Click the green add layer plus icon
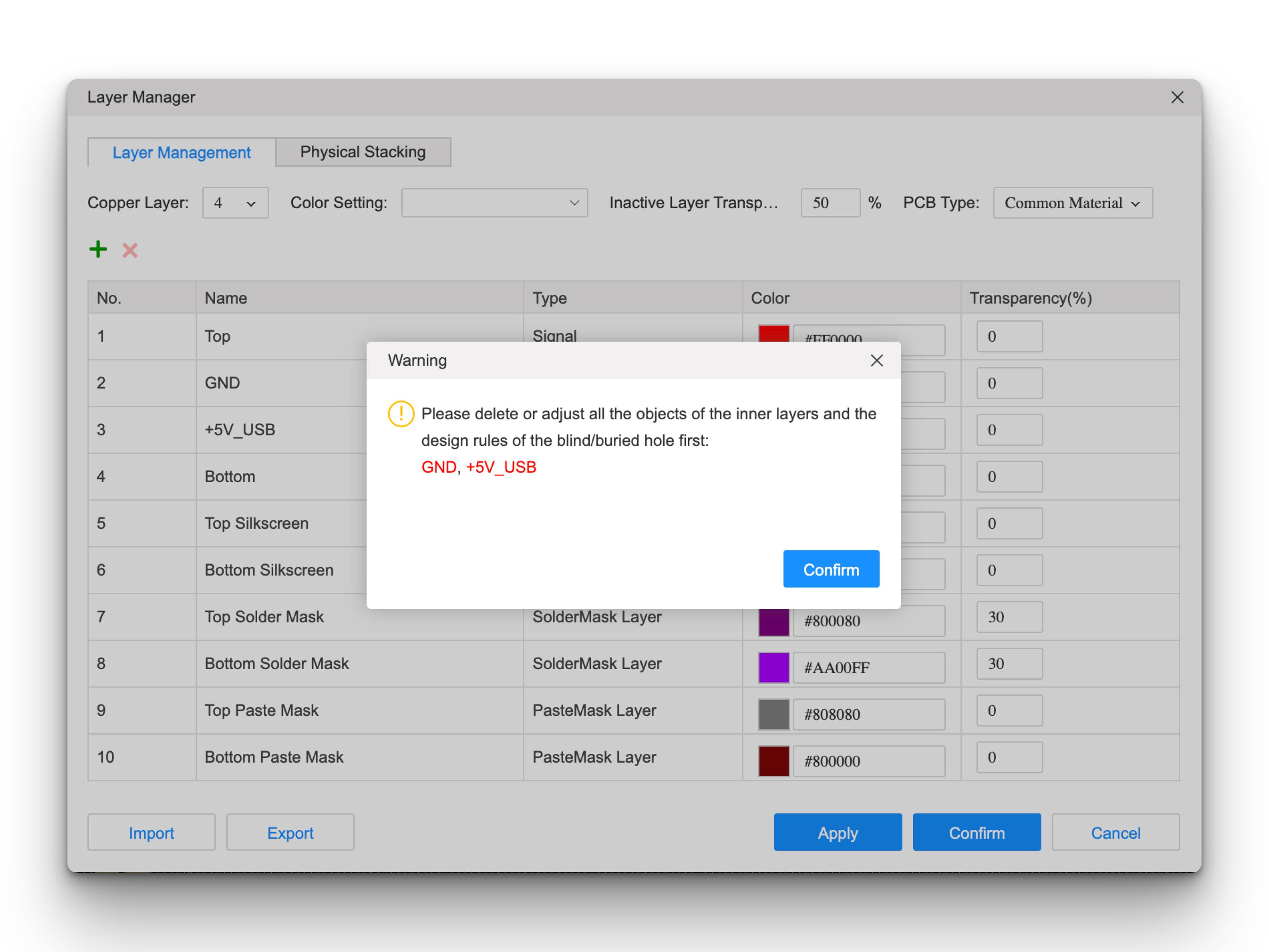The height and width of the screenshot is (952, 1269). (x=98, y=249)
